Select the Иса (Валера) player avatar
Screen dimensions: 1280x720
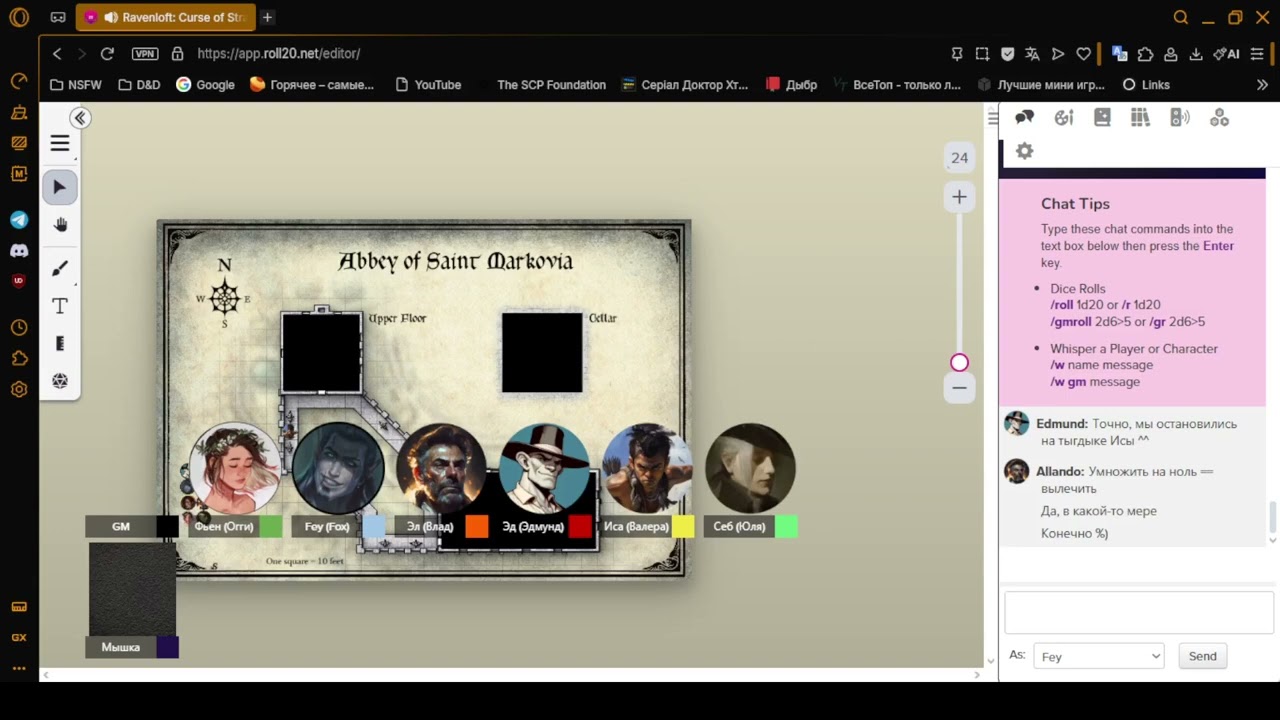(647, 468)
